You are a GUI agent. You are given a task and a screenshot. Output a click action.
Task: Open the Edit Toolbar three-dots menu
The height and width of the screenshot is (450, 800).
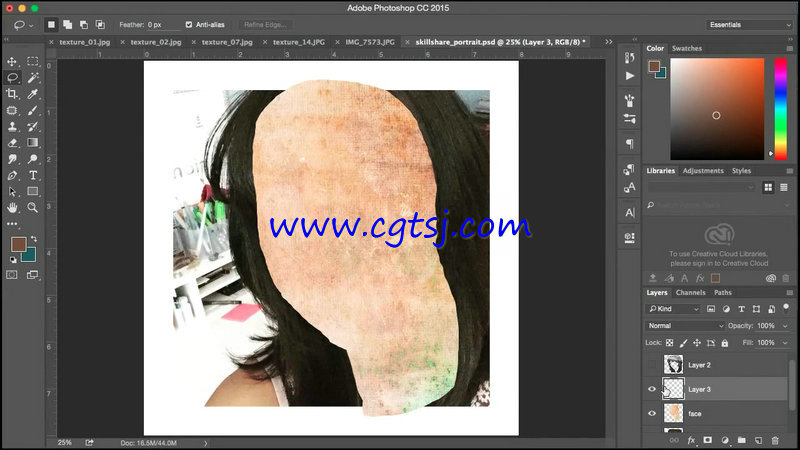click(12, 224)
